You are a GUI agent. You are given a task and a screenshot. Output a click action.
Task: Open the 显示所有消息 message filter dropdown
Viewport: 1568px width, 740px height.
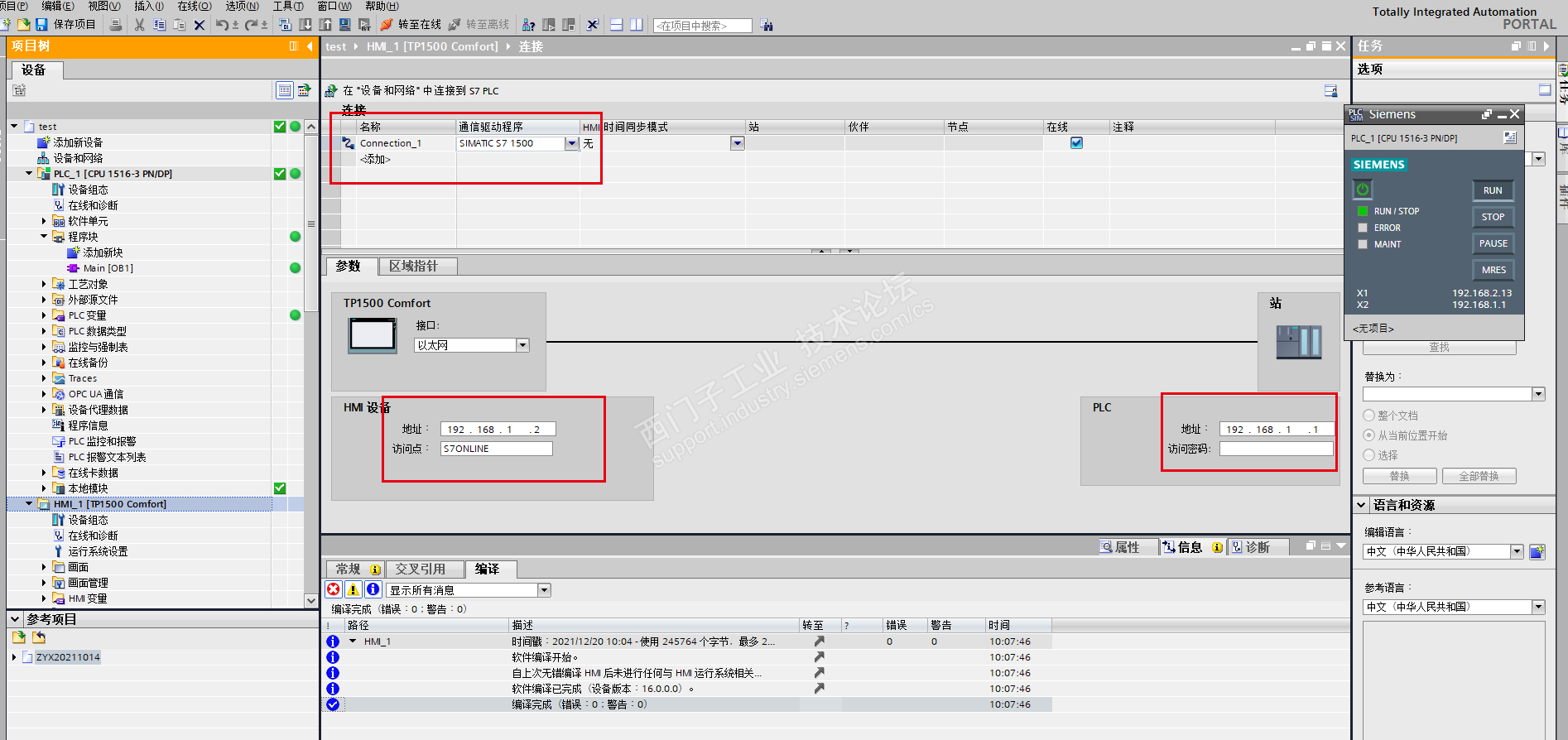tap(545, 590)
